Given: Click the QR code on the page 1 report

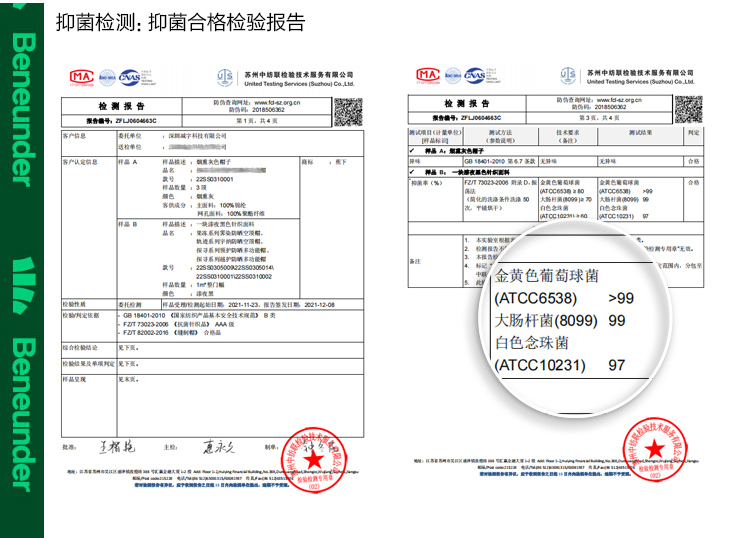Looking at the screenshot, I should (x=348, y=112).
